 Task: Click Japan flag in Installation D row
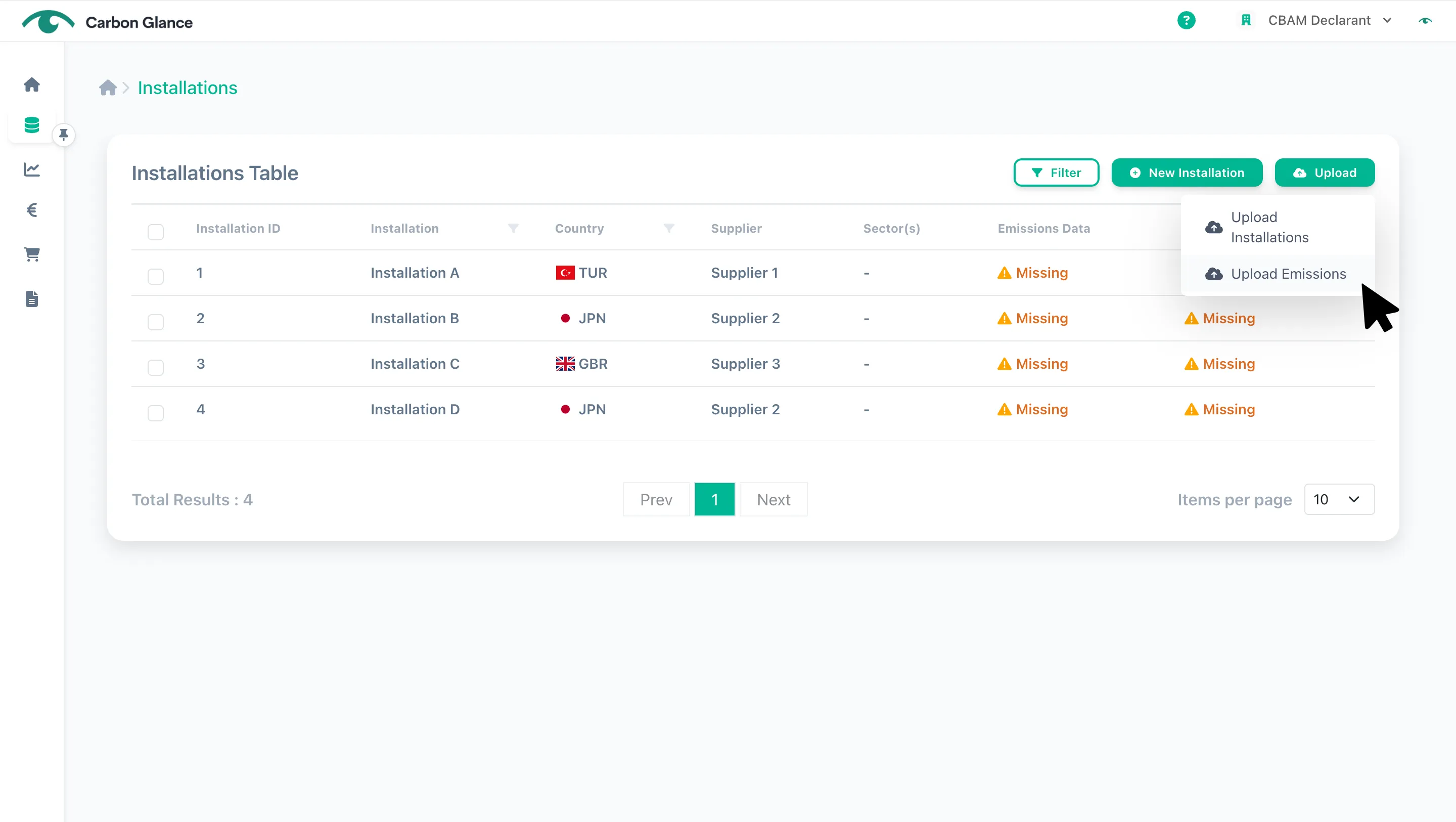(565, 409)
